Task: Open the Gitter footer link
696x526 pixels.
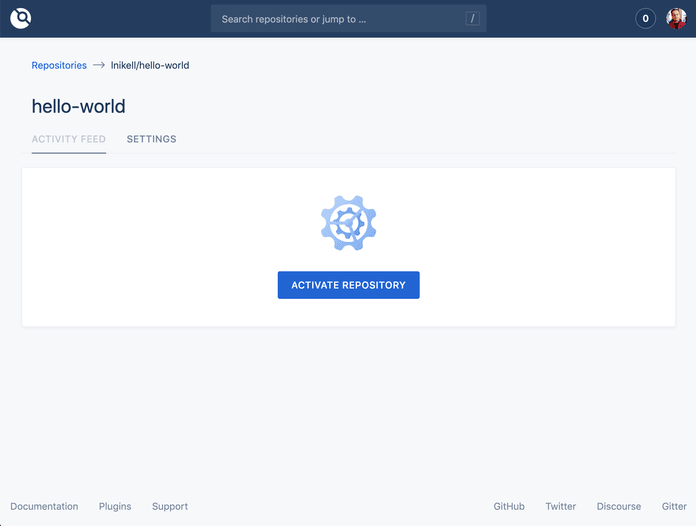Action: pos(674,506)
